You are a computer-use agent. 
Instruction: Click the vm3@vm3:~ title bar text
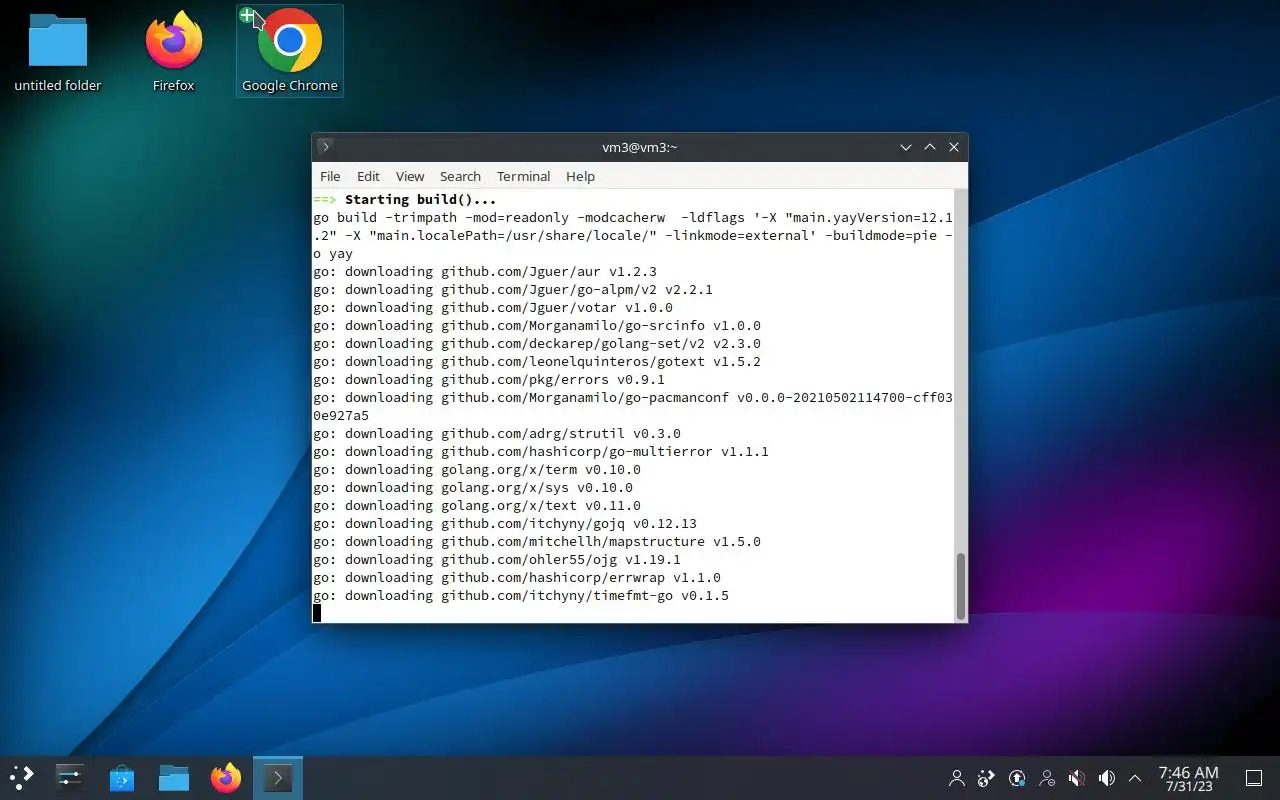[639, 147]
